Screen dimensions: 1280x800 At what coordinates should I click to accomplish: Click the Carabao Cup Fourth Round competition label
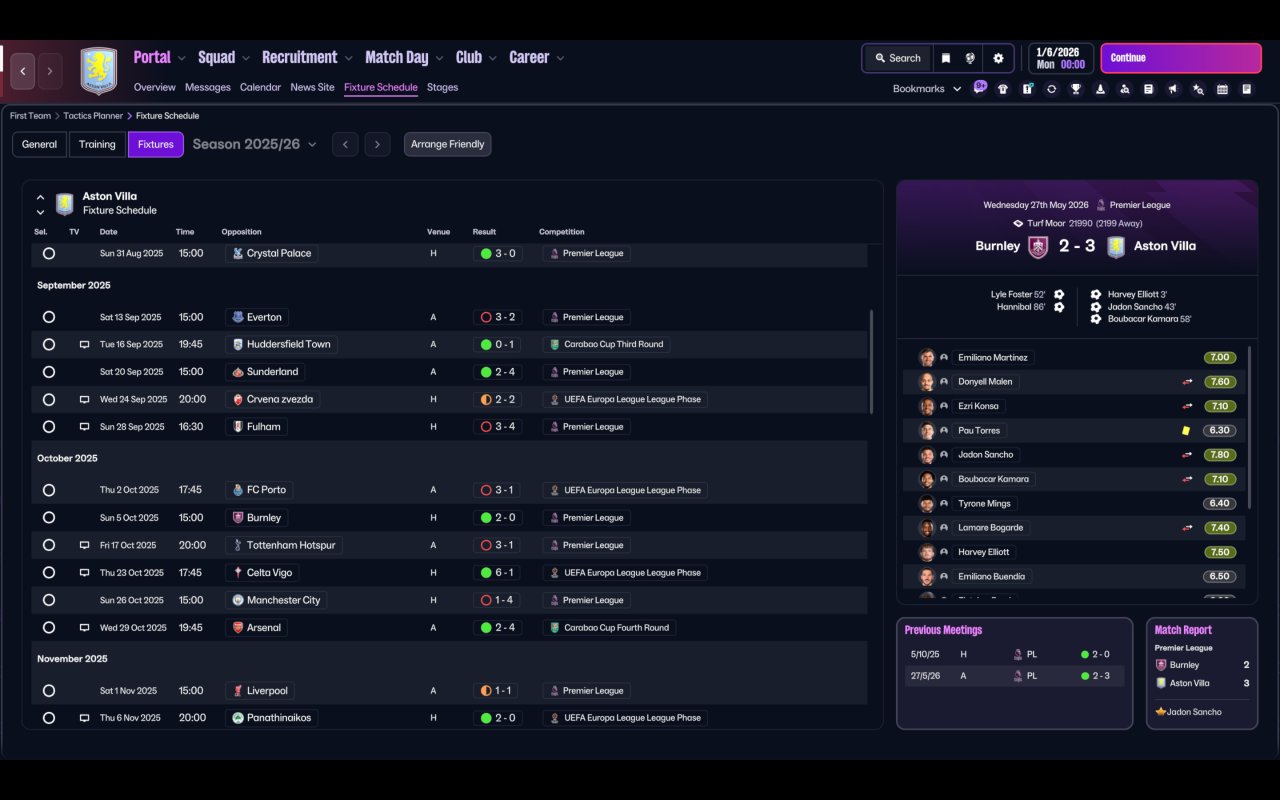610,628
